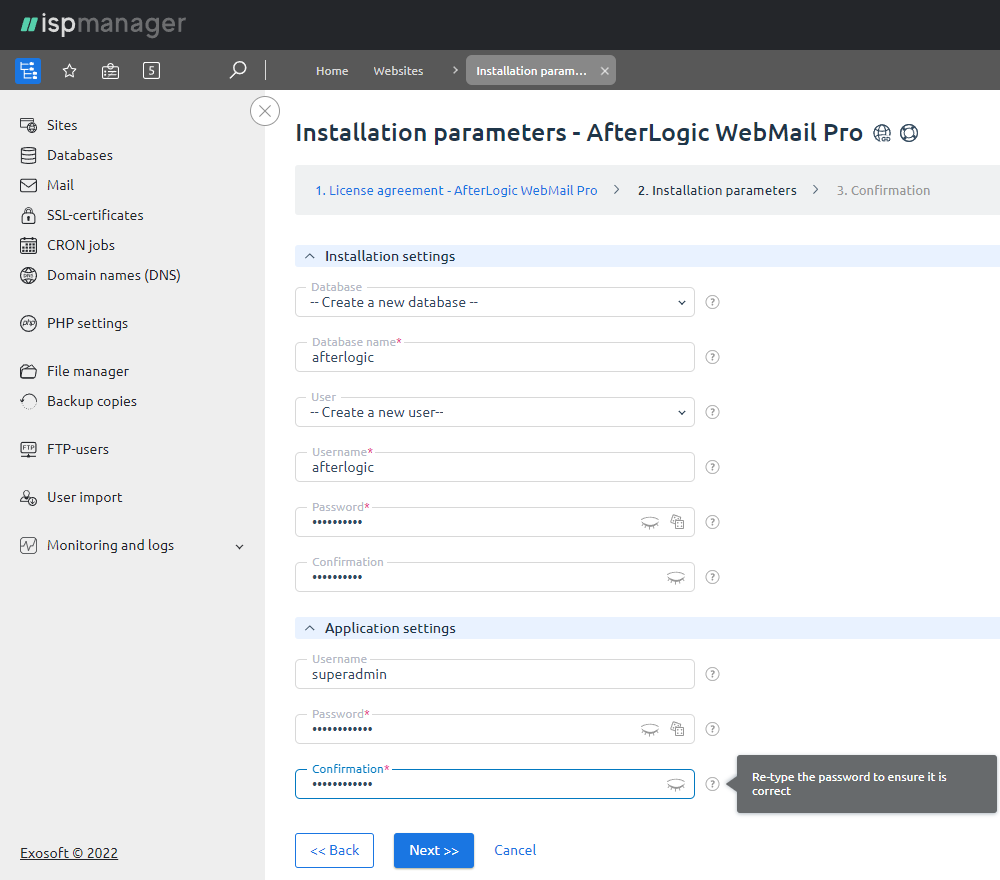1000x880 pixels.
Task: Open the lifebuoy support icon beside the title
Action: point(908,132)
